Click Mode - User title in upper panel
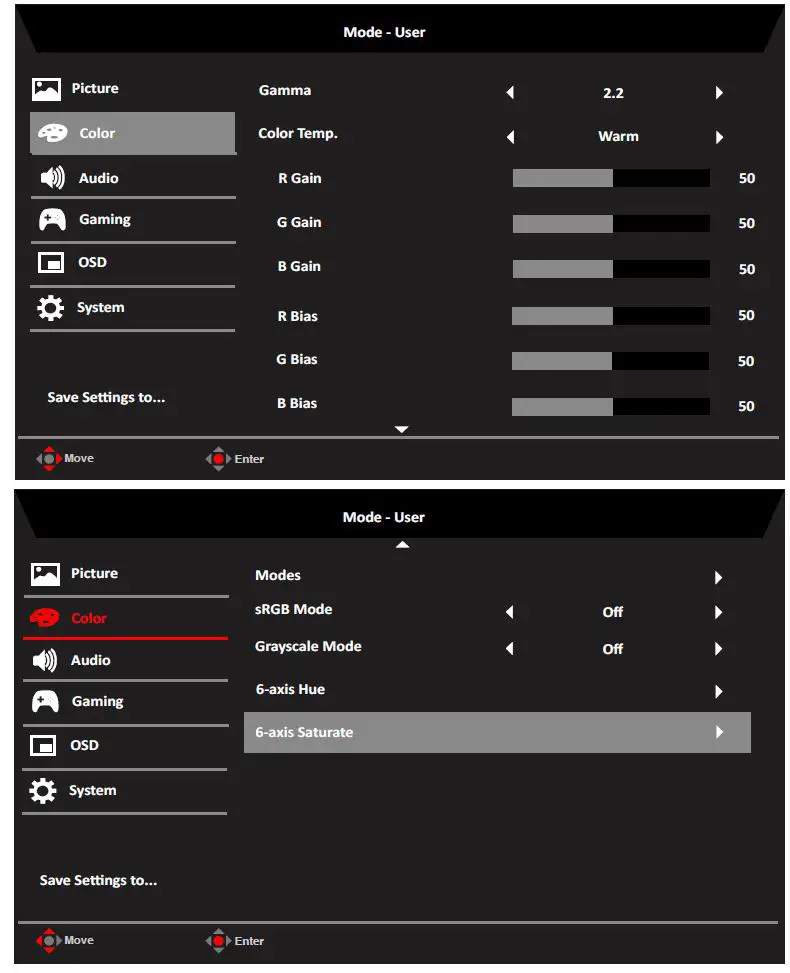The width and height of the screenshot is (790, 973). (x=384, y=32)
